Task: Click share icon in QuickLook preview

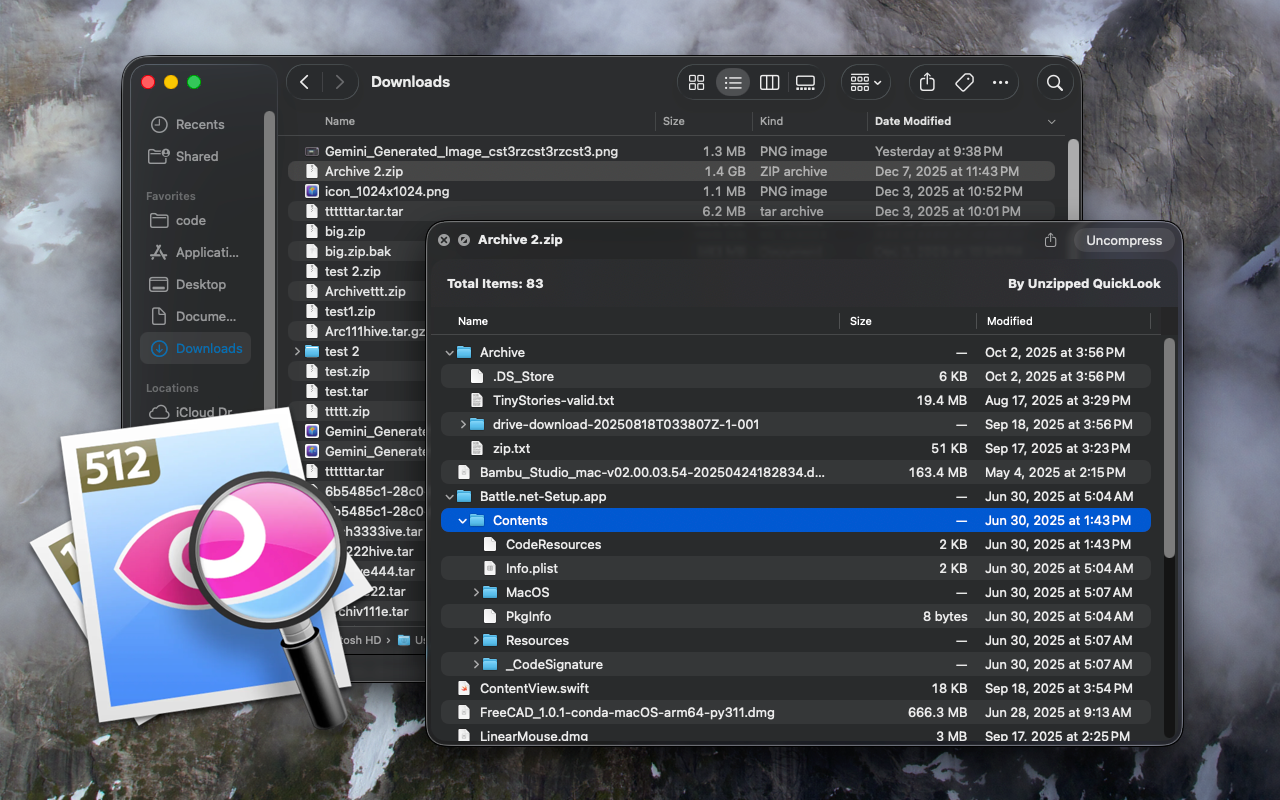Action: click(1050, 240)
